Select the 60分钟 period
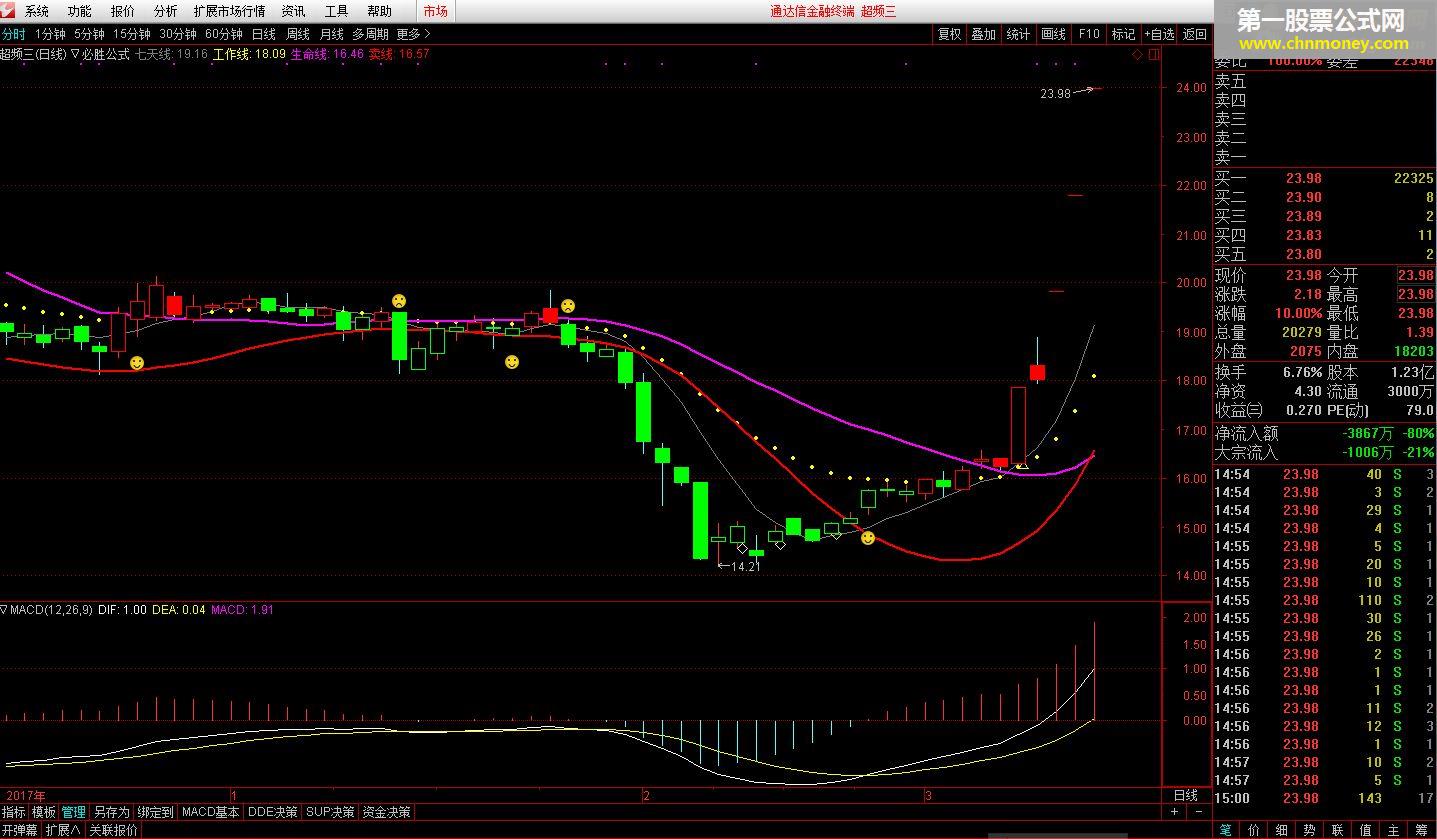This screenshot has height=839, width=1437. tap(224, 34)
